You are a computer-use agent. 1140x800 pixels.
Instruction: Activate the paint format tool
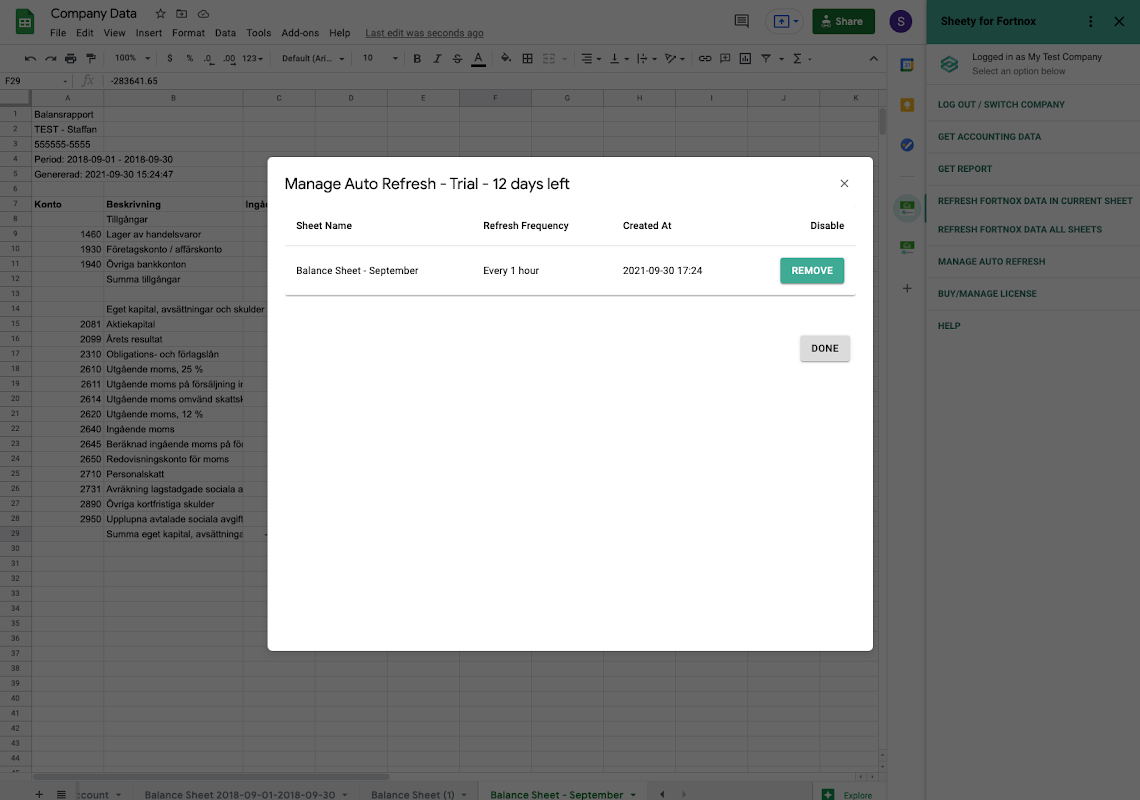click(91, 58)
